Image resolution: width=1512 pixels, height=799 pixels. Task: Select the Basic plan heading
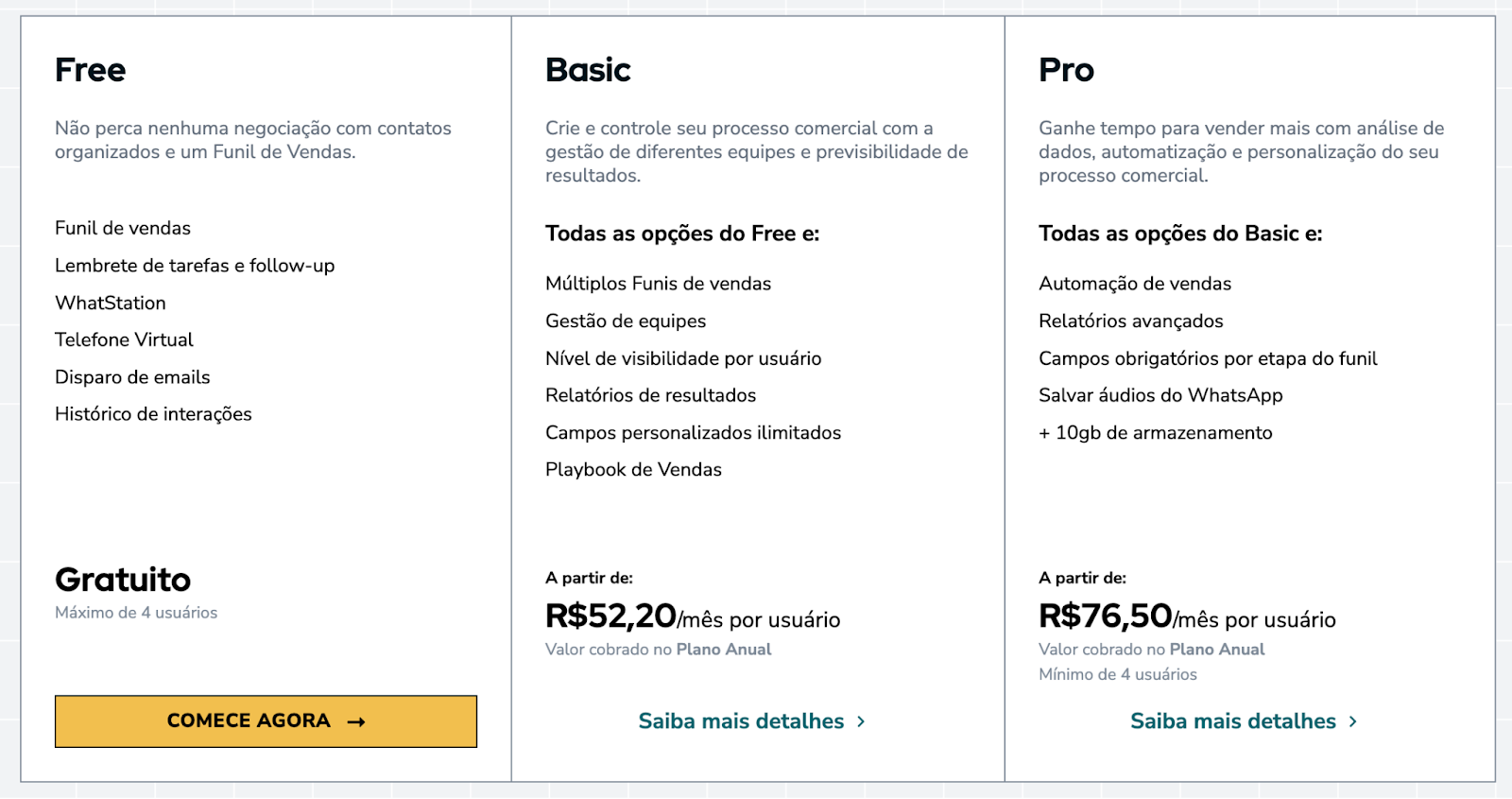pyautogui.click(x=588, y=70)
